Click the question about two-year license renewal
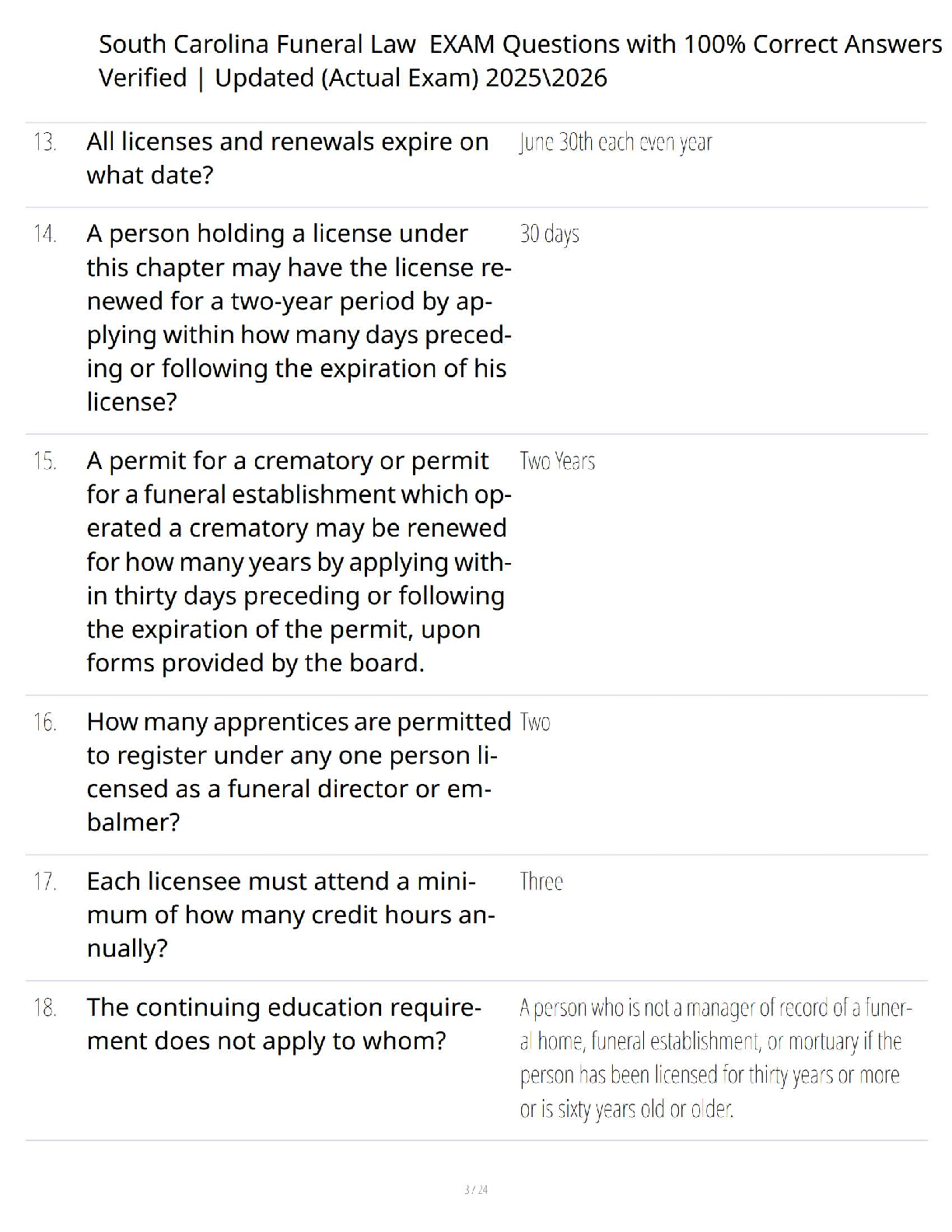The image size is (952, 1232). (299, 317)
